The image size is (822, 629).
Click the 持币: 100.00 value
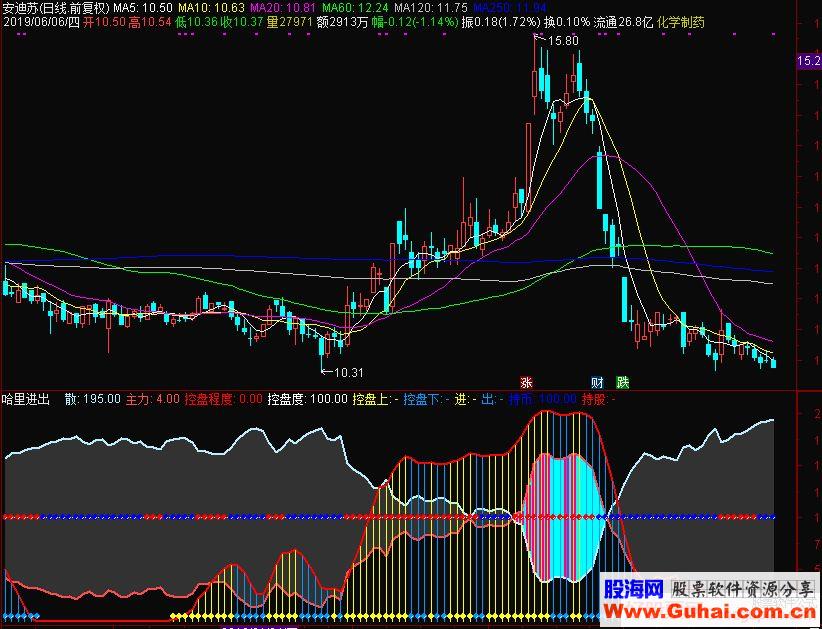coord(543,399)
